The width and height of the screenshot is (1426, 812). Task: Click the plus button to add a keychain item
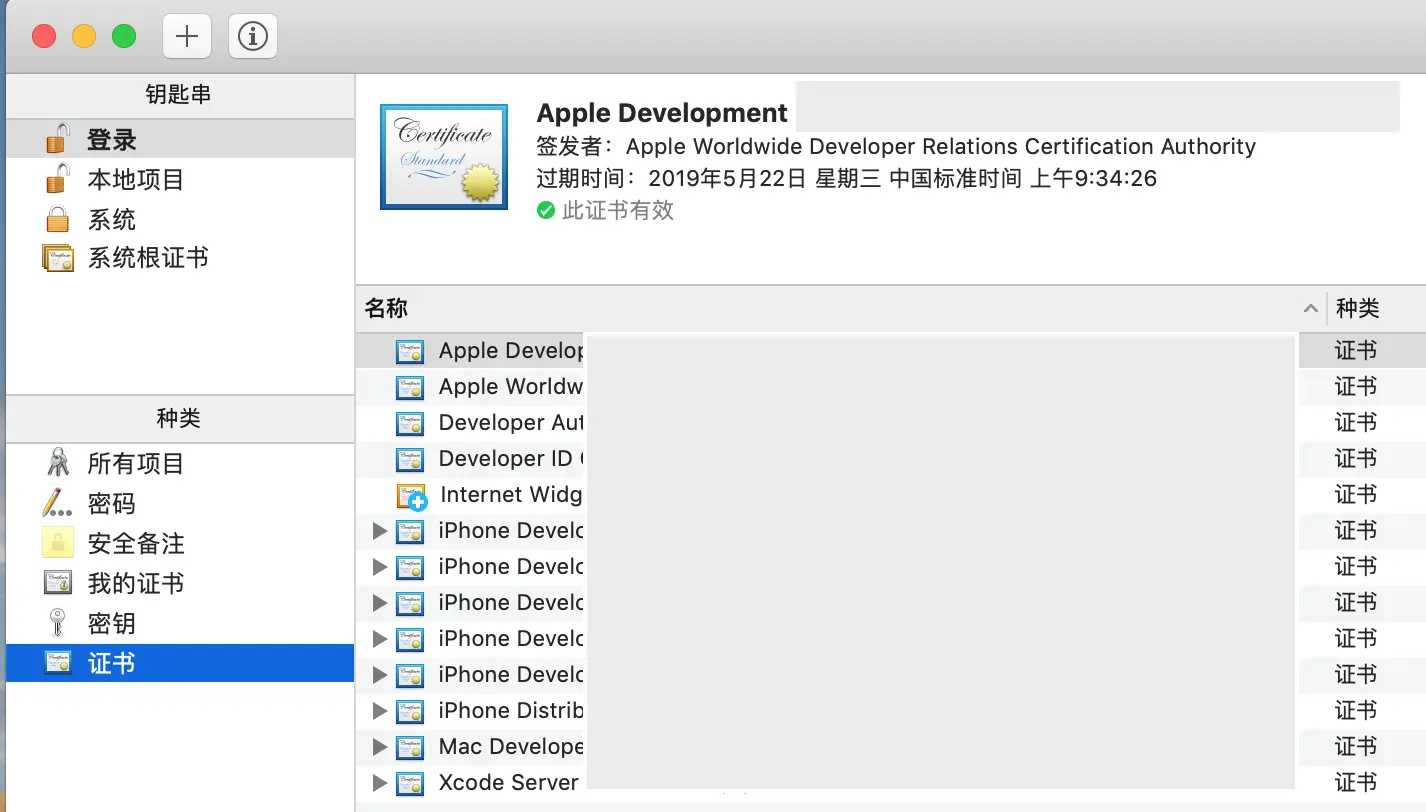click(187, 37)
